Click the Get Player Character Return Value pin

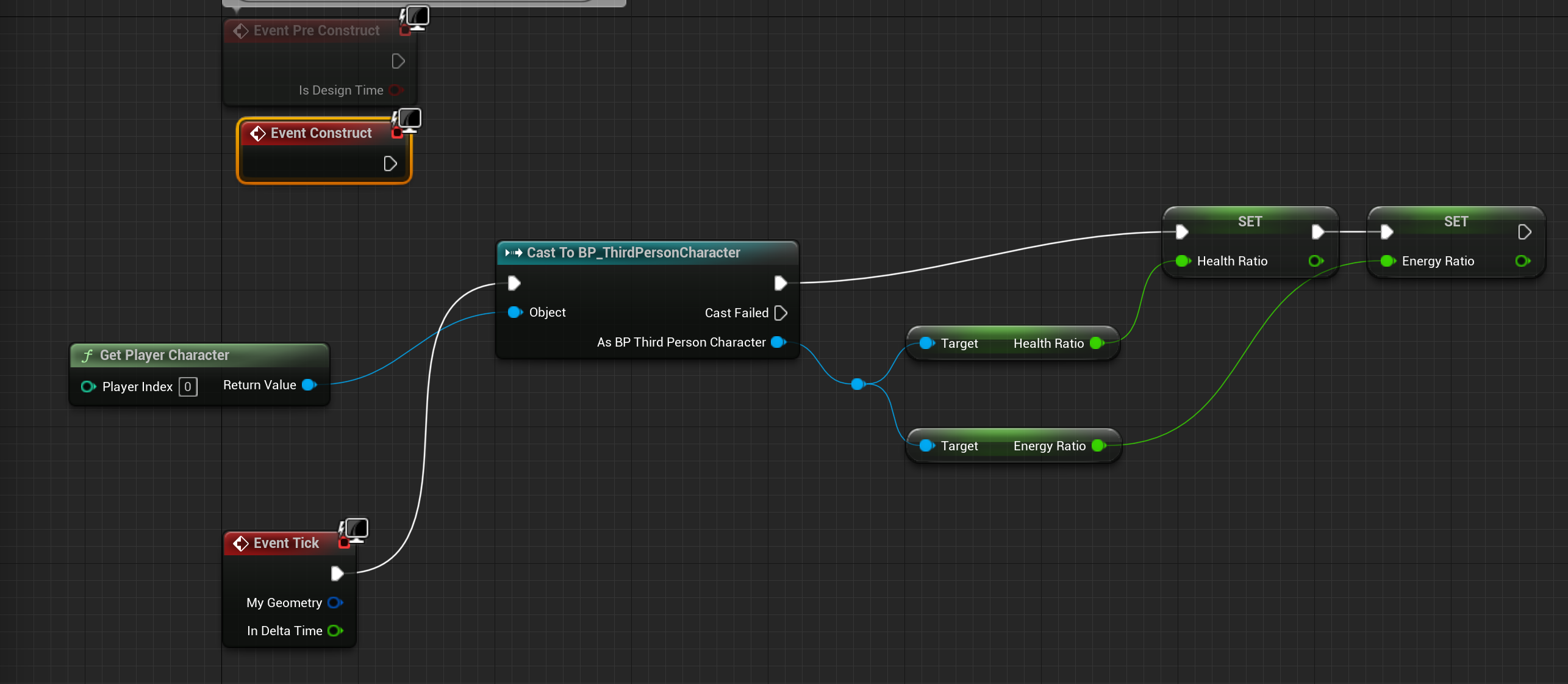point(309,385)
